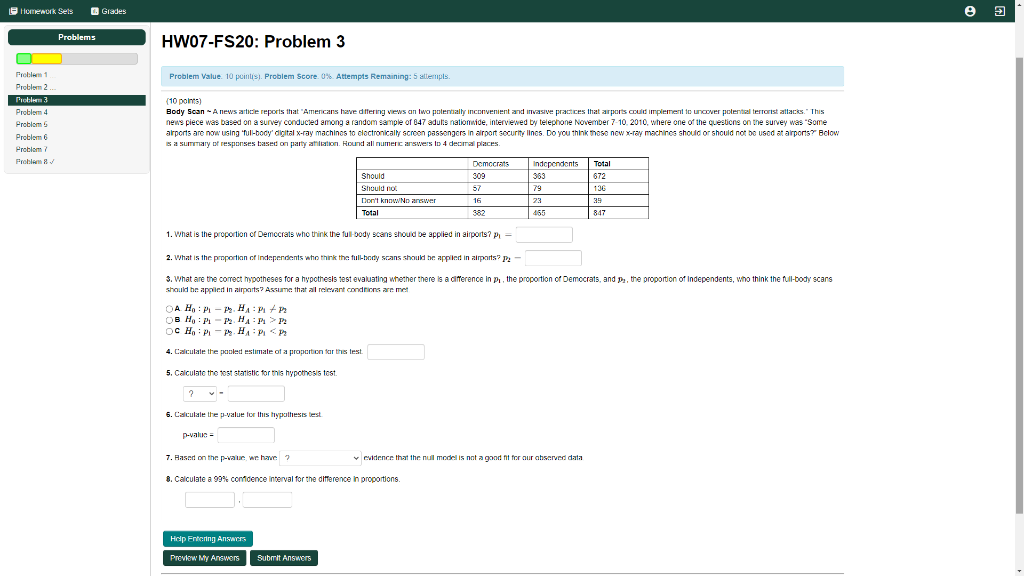This screenshot has height=576, width=1024.
Task: Switch to Problem 4 in the sidebar
Action: click(32, 112)
